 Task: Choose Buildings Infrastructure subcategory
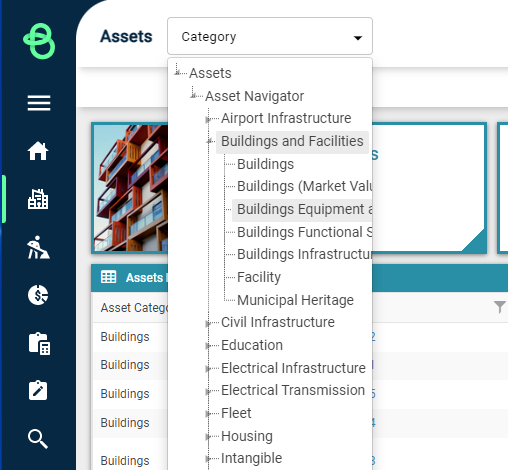click(x=304, y=254)
